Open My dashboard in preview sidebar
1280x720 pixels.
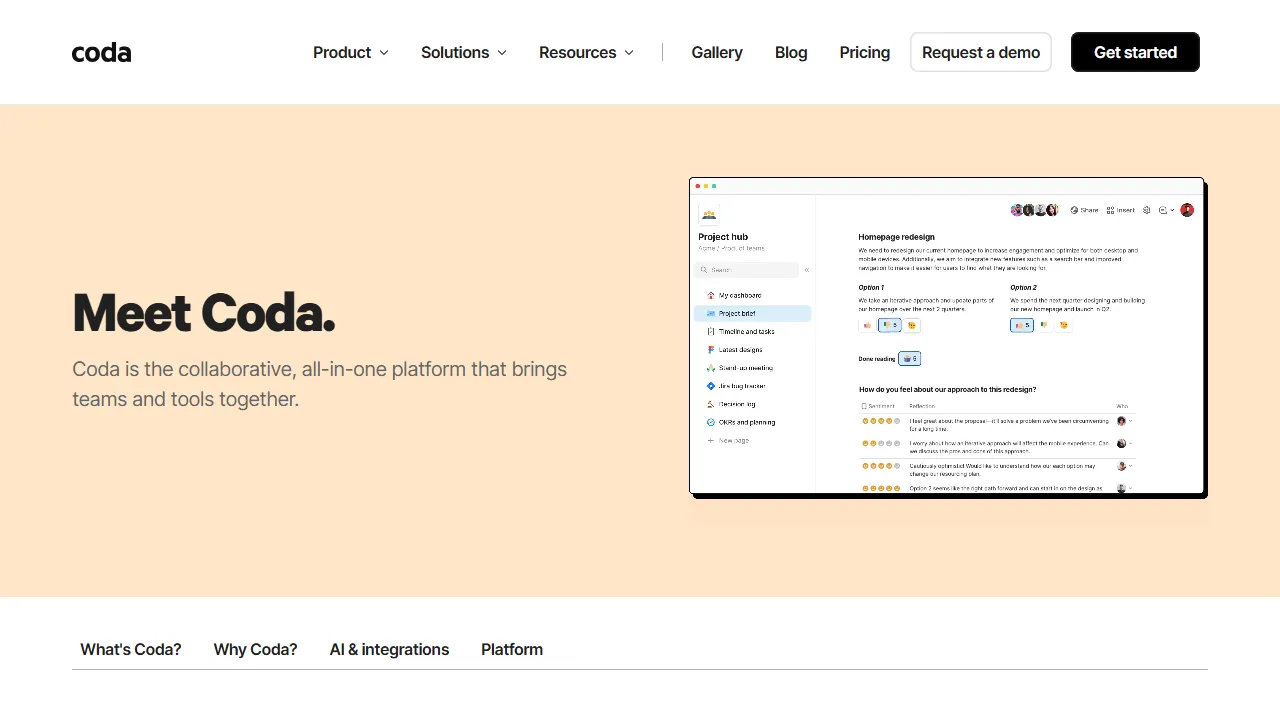733,295
